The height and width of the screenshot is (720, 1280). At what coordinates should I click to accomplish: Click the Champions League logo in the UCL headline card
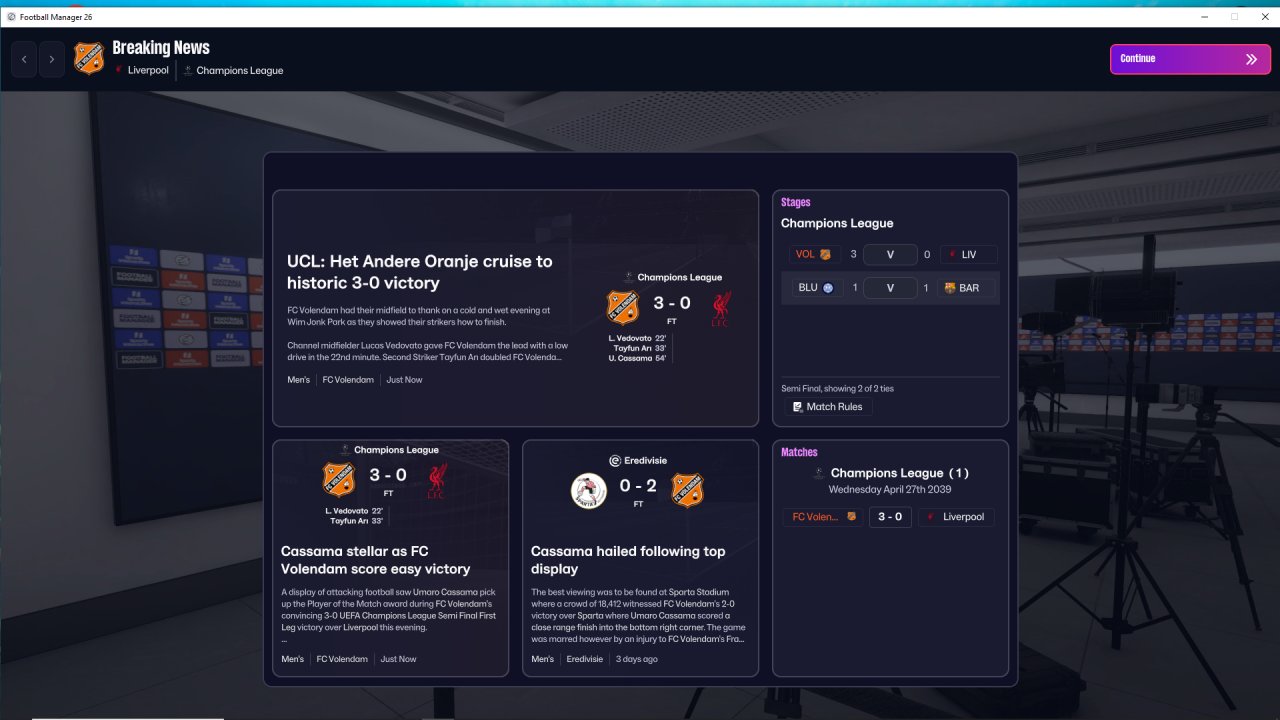(628, 277)
